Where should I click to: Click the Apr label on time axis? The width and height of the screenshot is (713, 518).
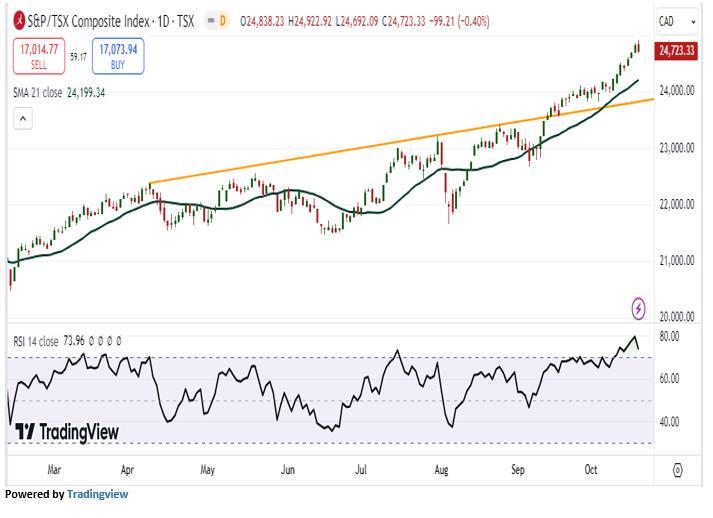pos(127,468)
